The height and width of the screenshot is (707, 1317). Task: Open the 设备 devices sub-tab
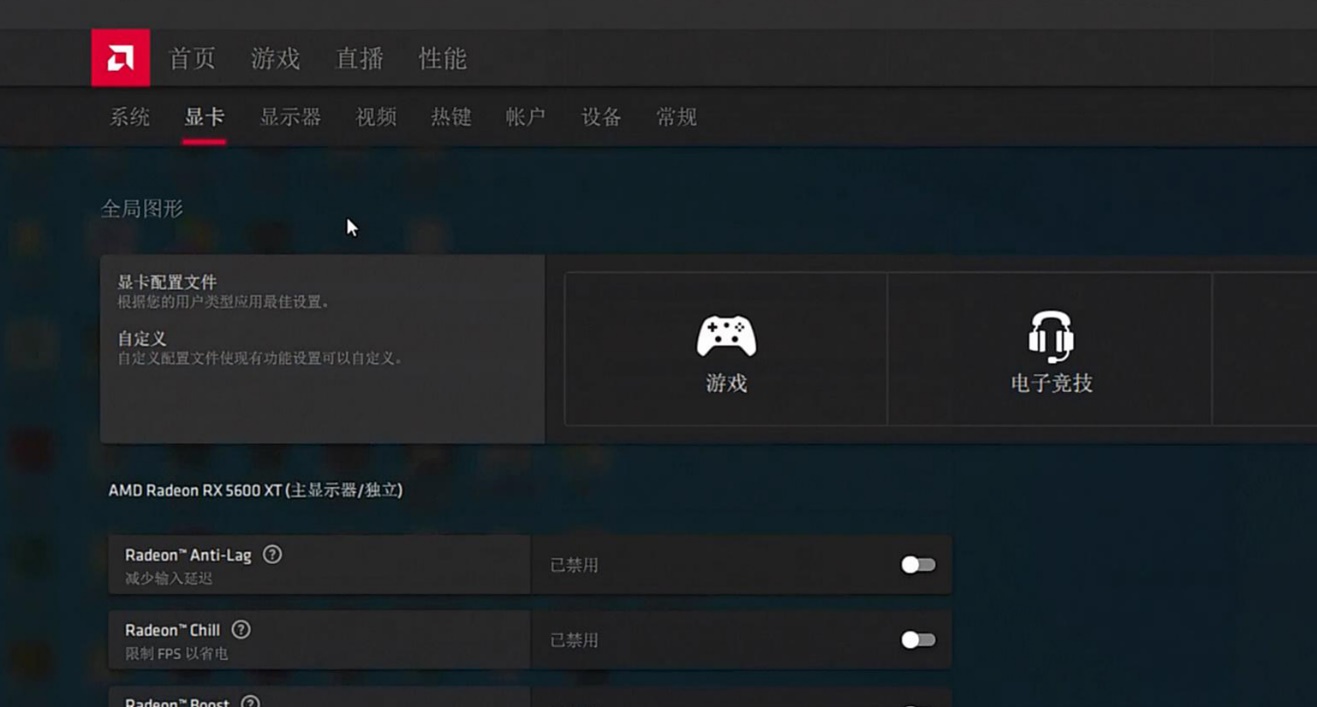(x=601, y=117)
